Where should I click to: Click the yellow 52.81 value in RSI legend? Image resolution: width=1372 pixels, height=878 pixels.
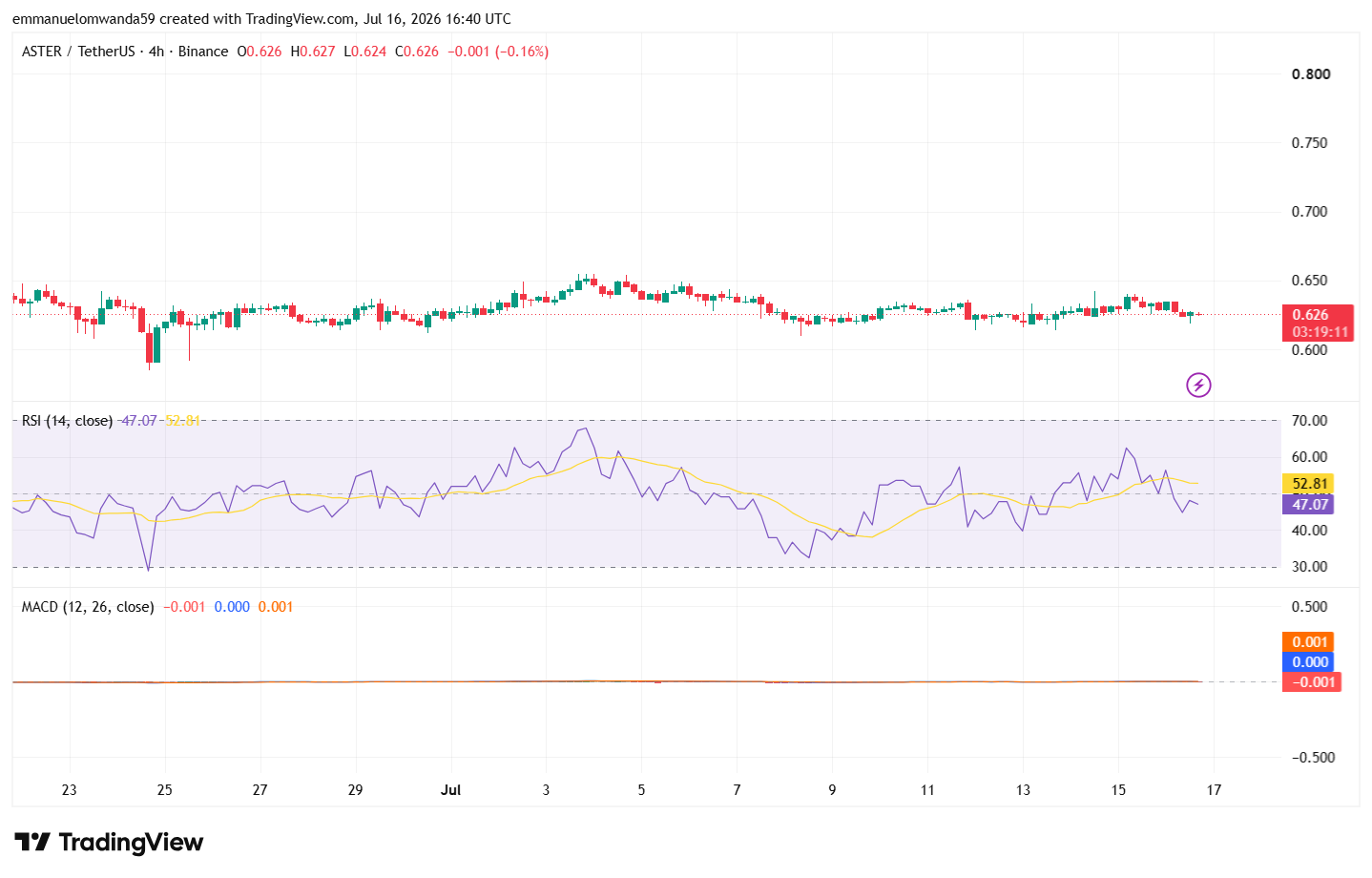tap(182, 421)
